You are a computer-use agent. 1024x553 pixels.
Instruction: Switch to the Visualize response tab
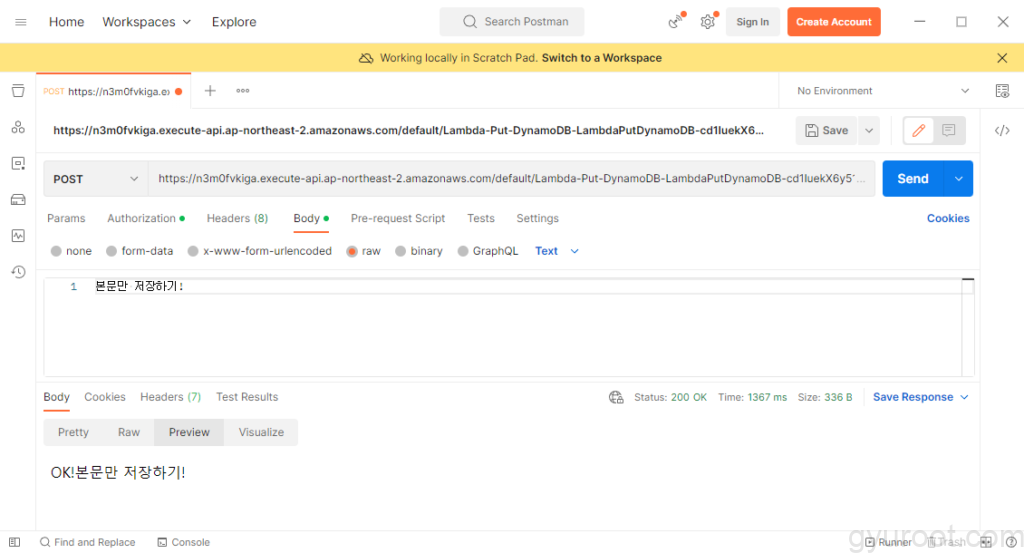261,432
